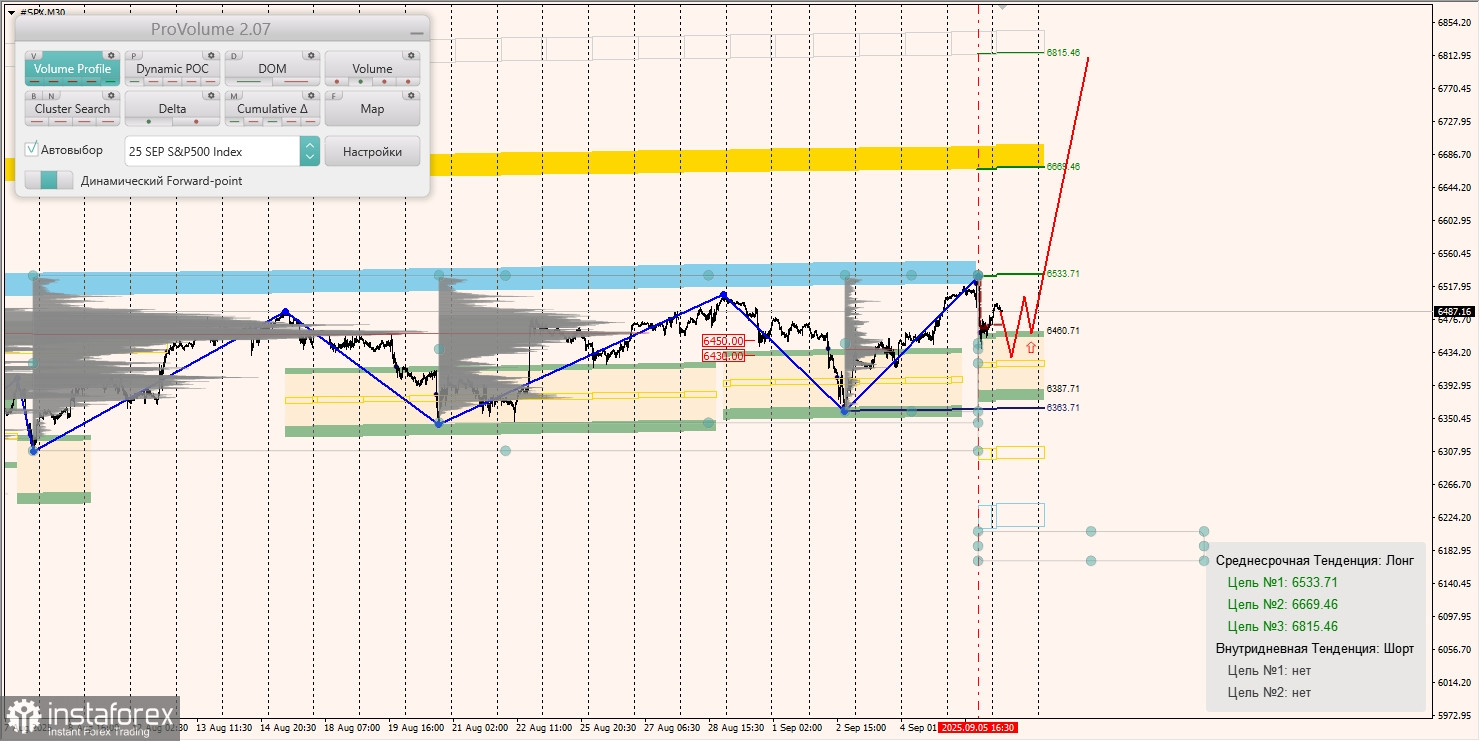The height and width of the screenshot is (741, 1480).
Task: Click the F hotkey tag on Map
Action: click(334, 96)
